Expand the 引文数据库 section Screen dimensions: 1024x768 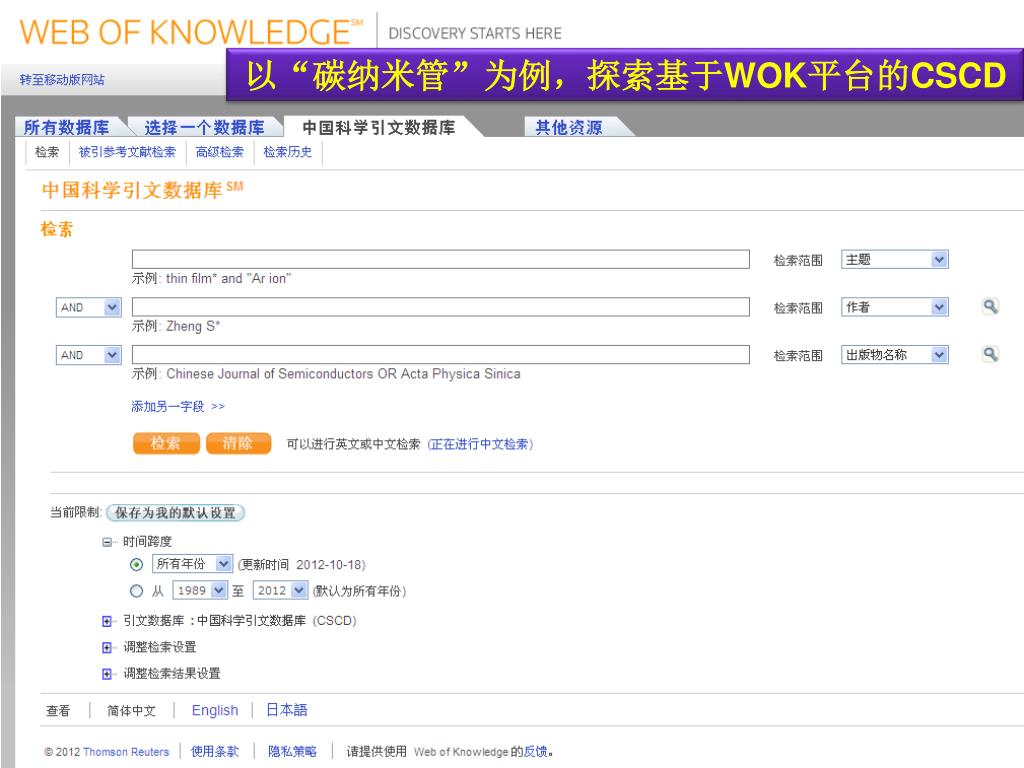point(107,621)
